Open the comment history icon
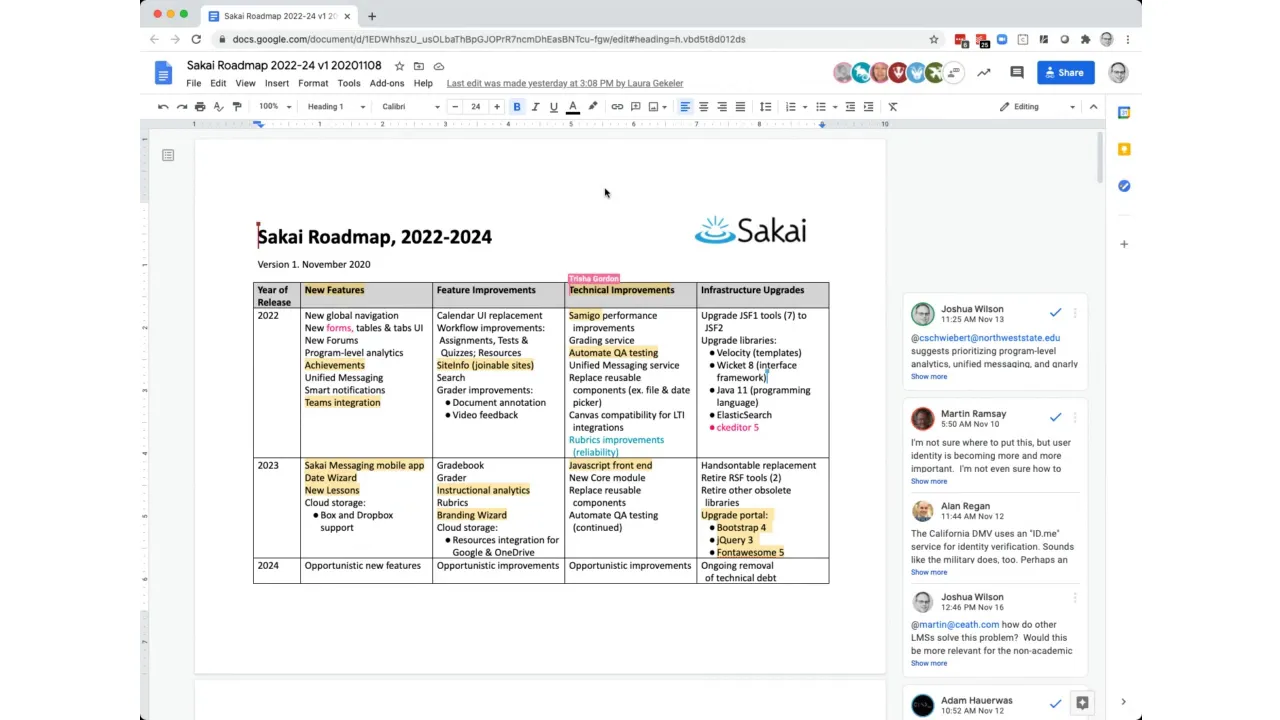Viewport: 1280px width, 720px height. [x=1017, y=72]
